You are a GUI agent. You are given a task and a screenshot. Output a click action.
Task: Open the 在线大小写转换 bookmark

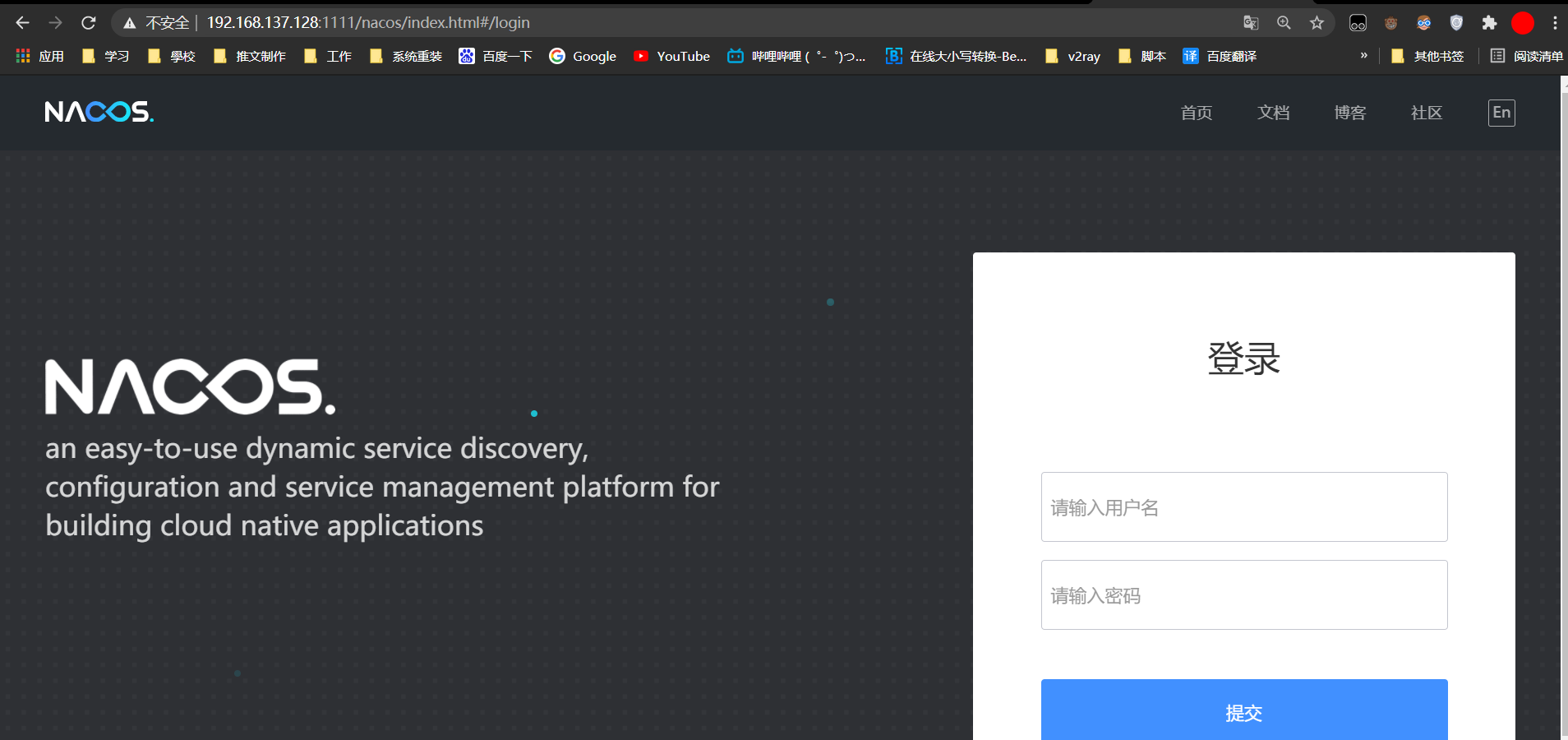click(x=956, y=56)
